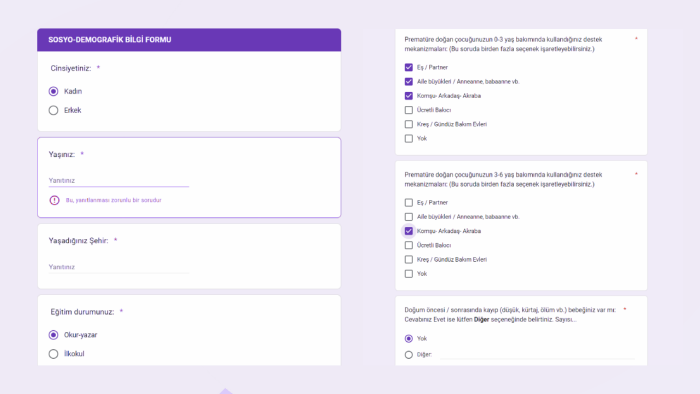
Task: Click the Eğitim durumunuz question label
Action: click(82, 312)
